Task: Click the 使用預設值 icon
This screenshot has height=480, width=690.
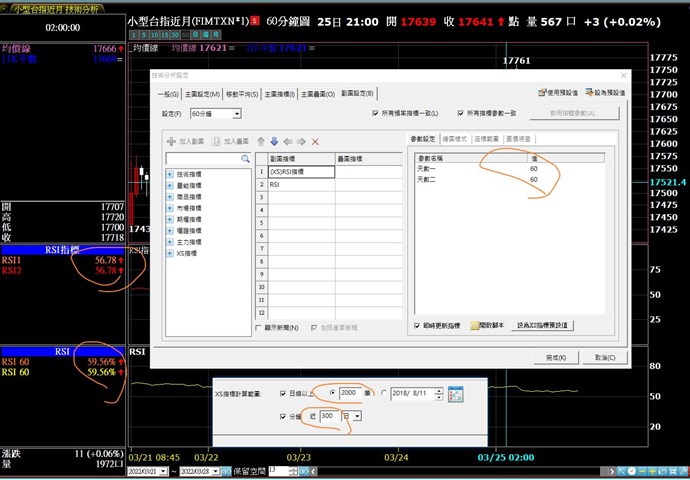Action: point(543,92)
